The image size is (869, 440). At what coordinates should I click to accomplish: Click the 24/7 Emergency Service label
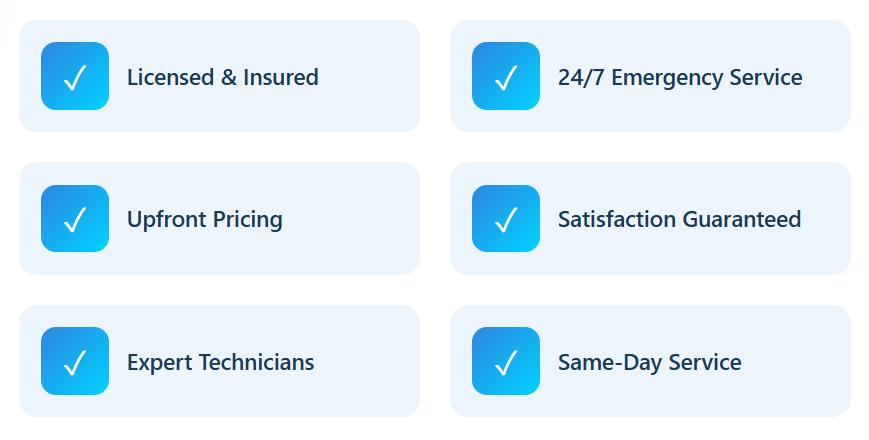point(680,77)
